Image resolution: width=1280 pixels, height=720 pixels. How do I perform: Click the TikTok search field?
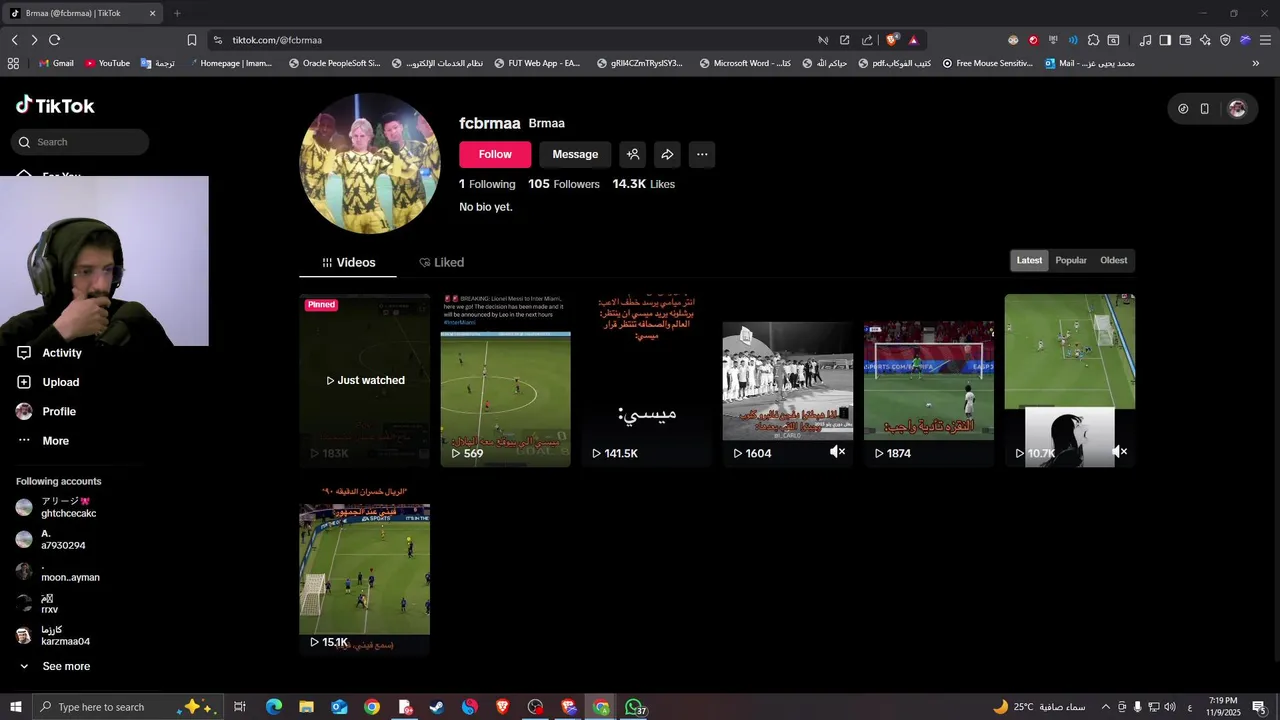point(80,142)
